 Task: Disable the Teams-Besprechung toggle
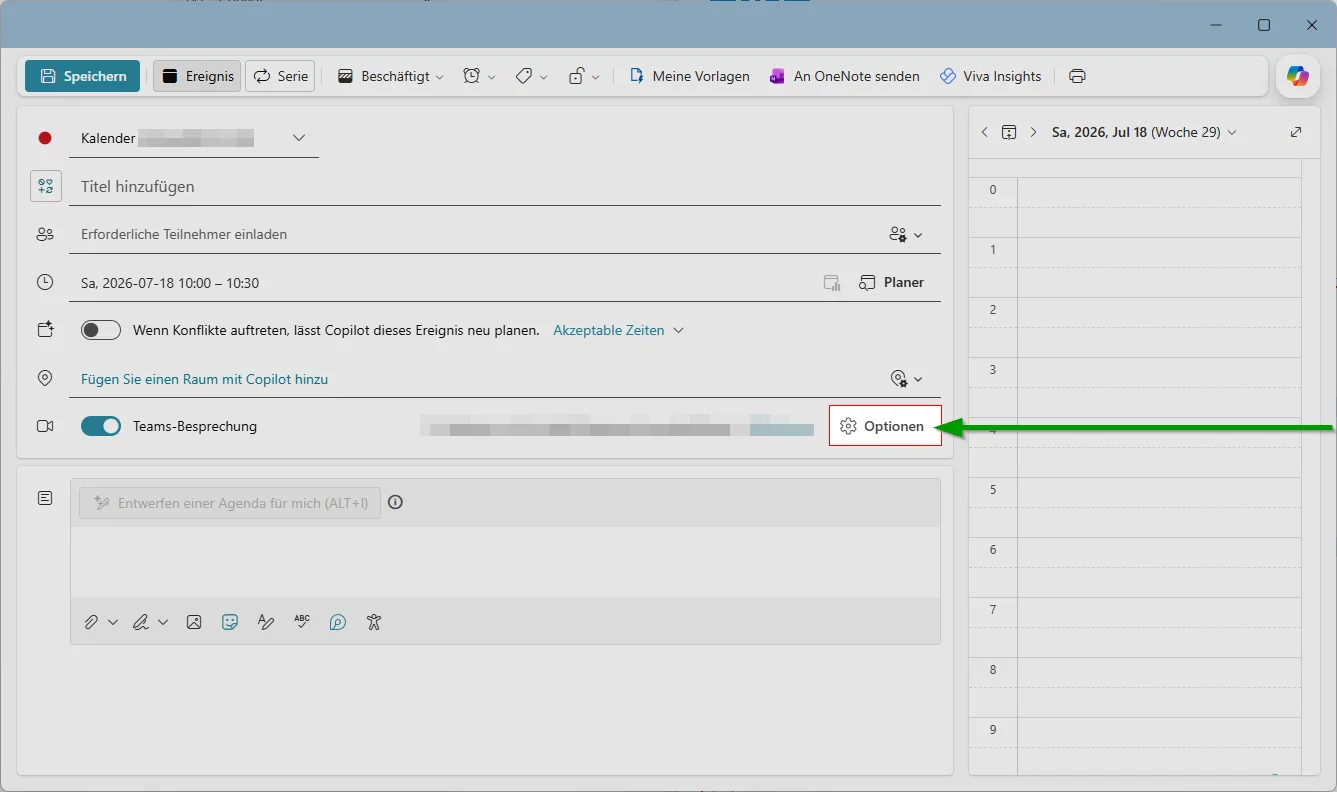(101, 426)
